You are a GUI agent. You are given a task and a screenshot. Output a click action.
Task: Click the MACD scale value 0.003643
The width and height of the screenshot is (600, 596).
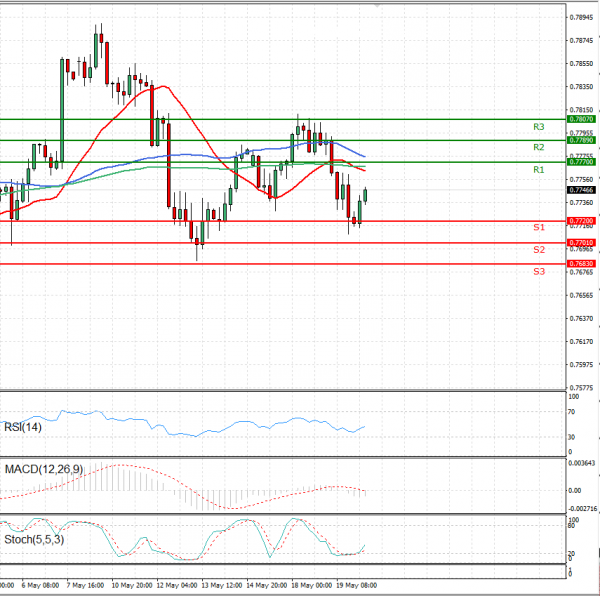[582, 463]
